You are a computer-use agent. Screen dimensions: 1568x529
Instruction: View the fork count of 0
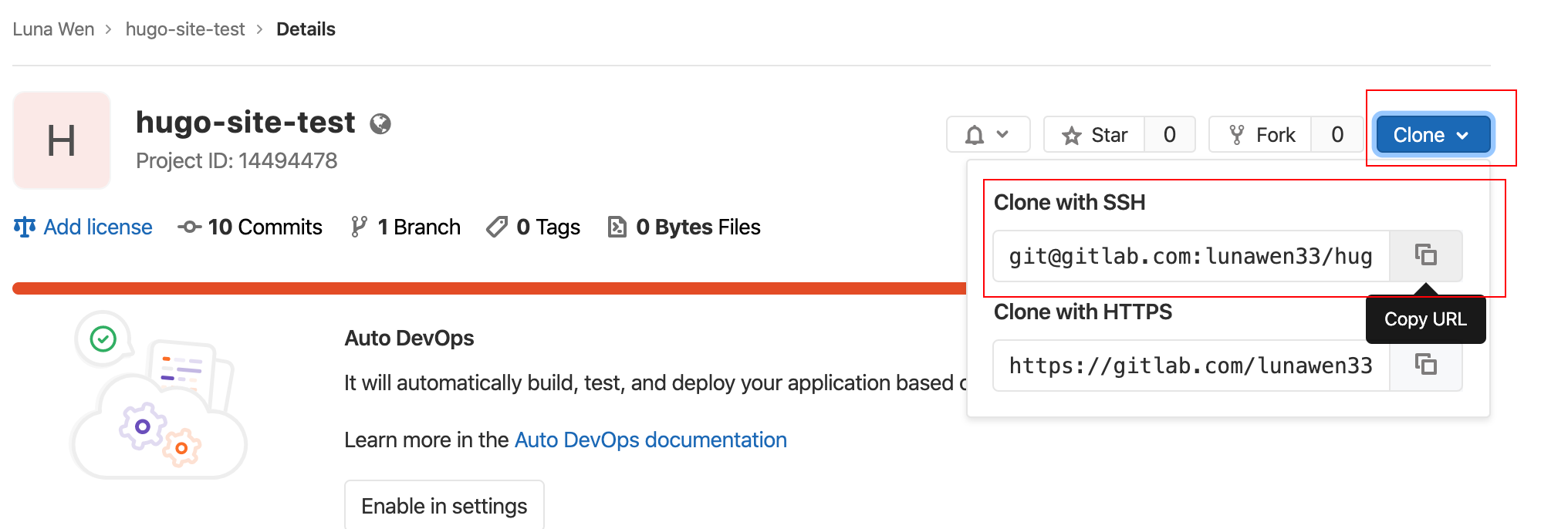pyautogui.click(x=1337, y=135)
